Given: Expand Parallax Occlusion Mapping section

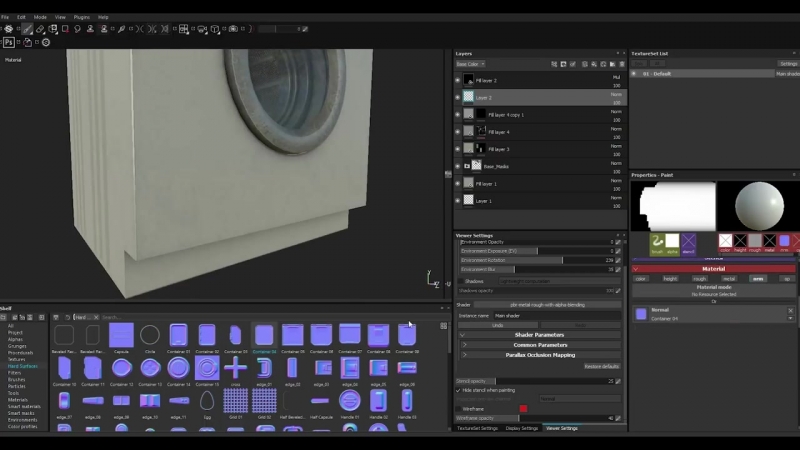Looking at the screenshot, I should (x=539, y=355).
